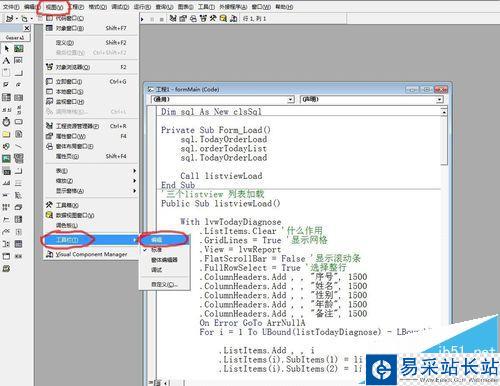500x386 pixels.
Task: Select the DirListBox folder icon in the toolbox
Action: tap(6, 134)
